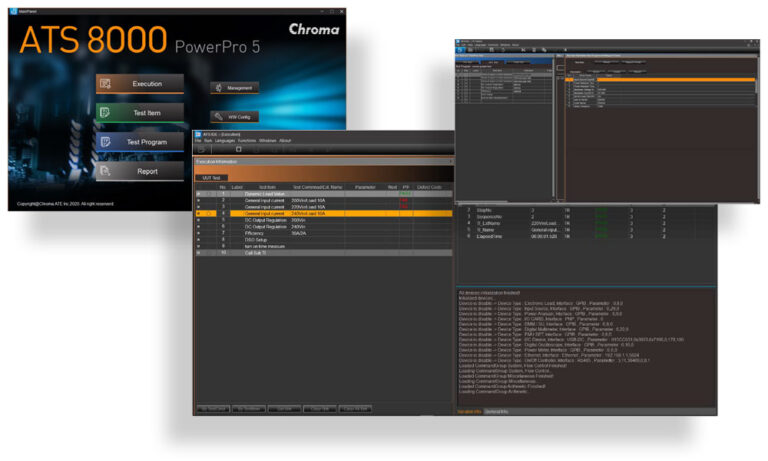
Task: Click first button at bottom of Execution window
Action: pyautogui.click(x=213, y=409)
